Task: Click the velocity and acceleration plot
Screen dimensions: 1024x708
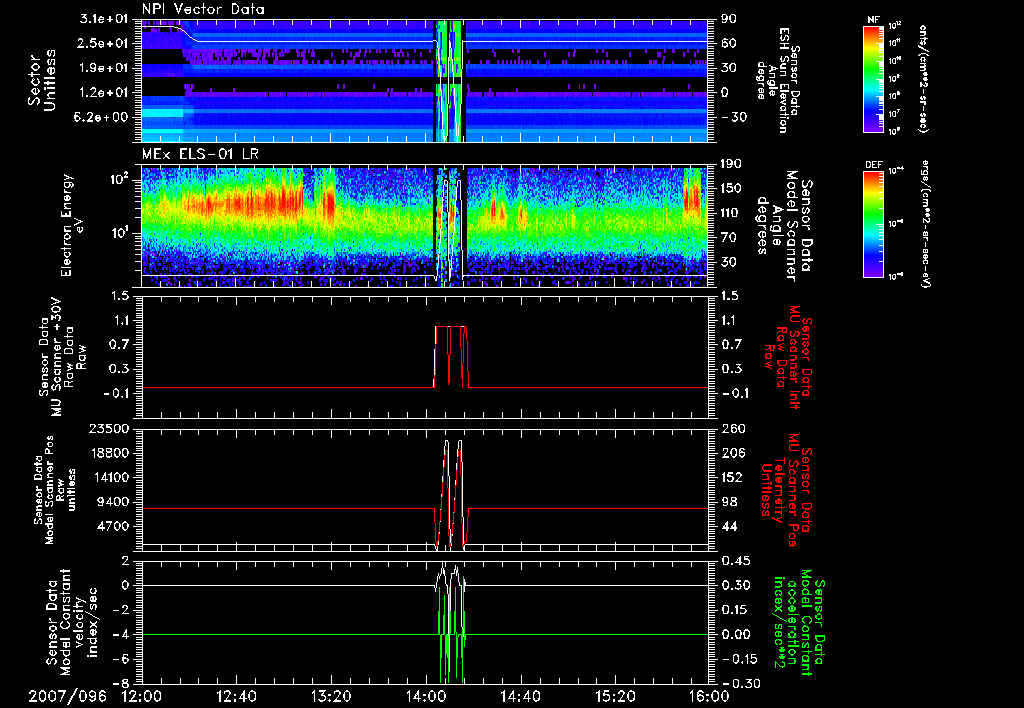Action: [425, 622]
